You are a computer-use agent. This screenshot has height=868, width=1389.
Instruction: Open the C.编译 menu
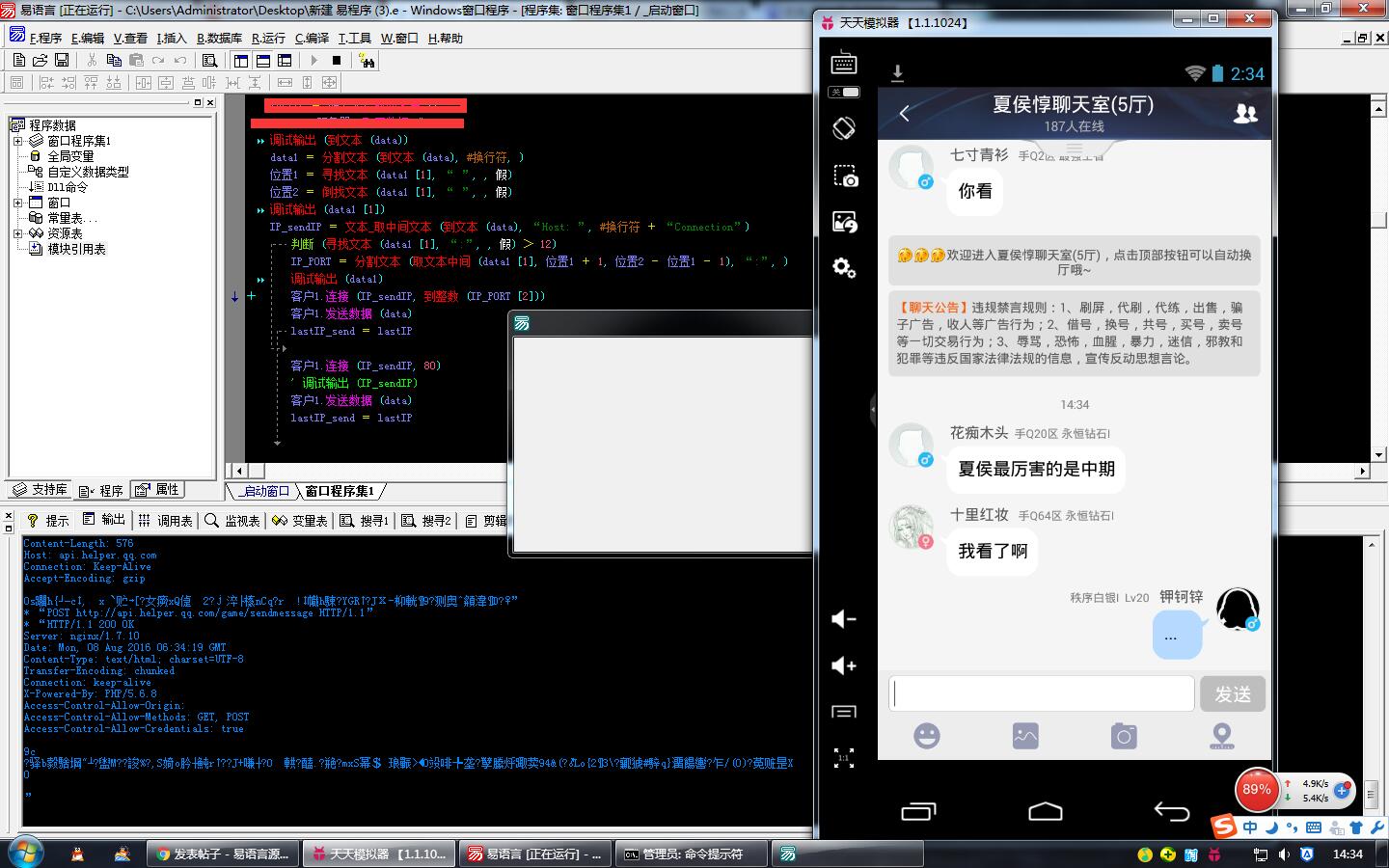pyautogui.click(x=312, y=39)
